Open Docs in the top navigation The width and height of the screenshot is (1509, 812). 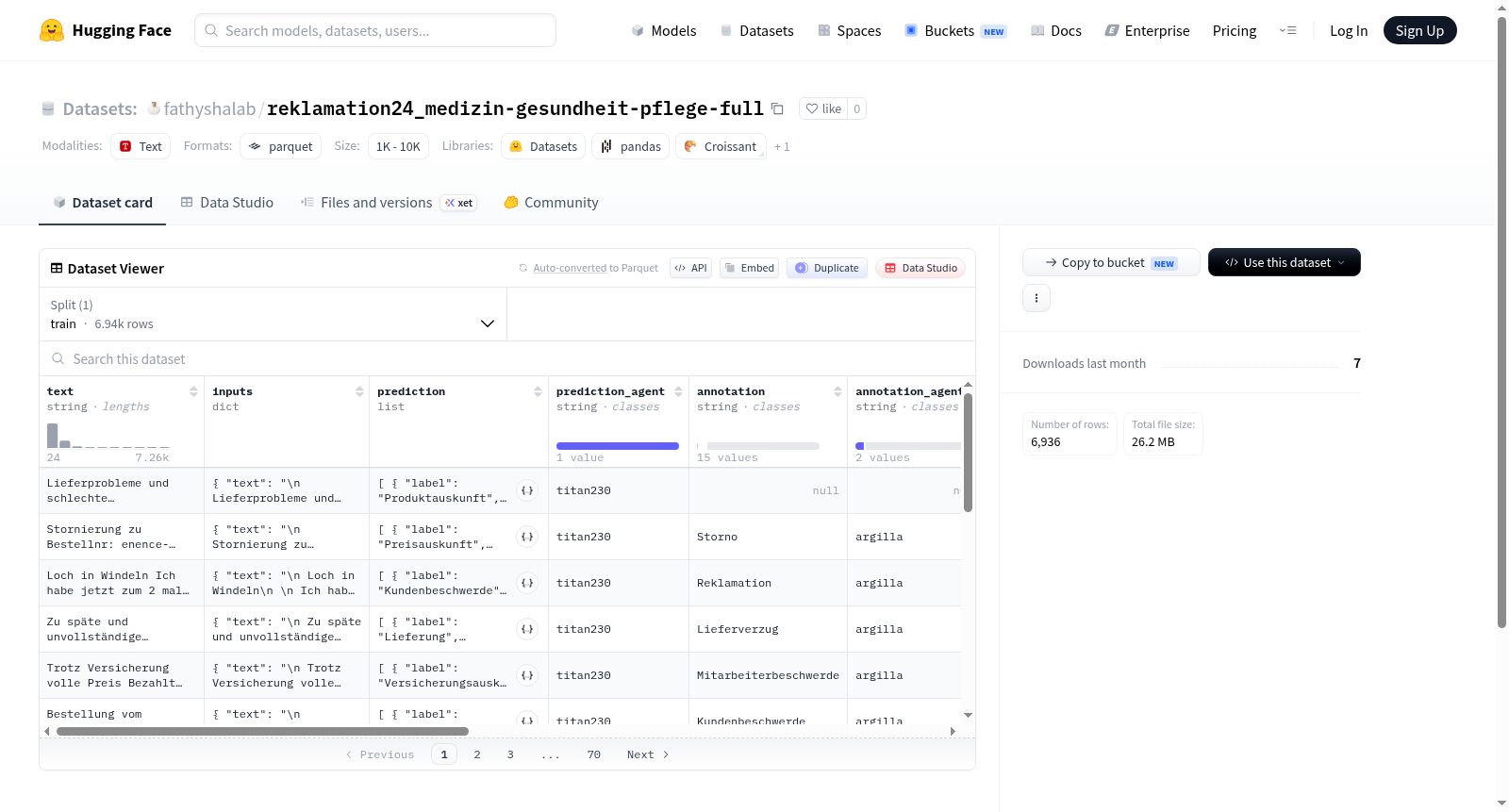pyautogui.click(x=1055, y=31)
